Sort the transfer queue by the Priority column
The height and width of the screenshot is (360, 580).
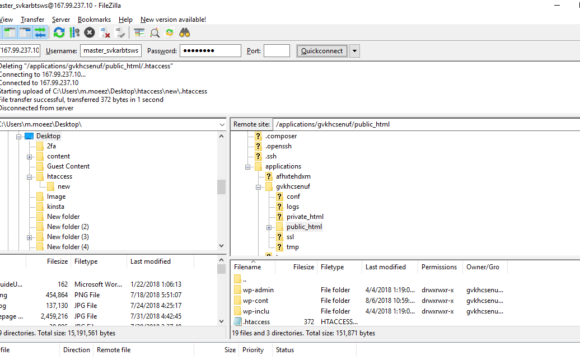pos(253,350)
